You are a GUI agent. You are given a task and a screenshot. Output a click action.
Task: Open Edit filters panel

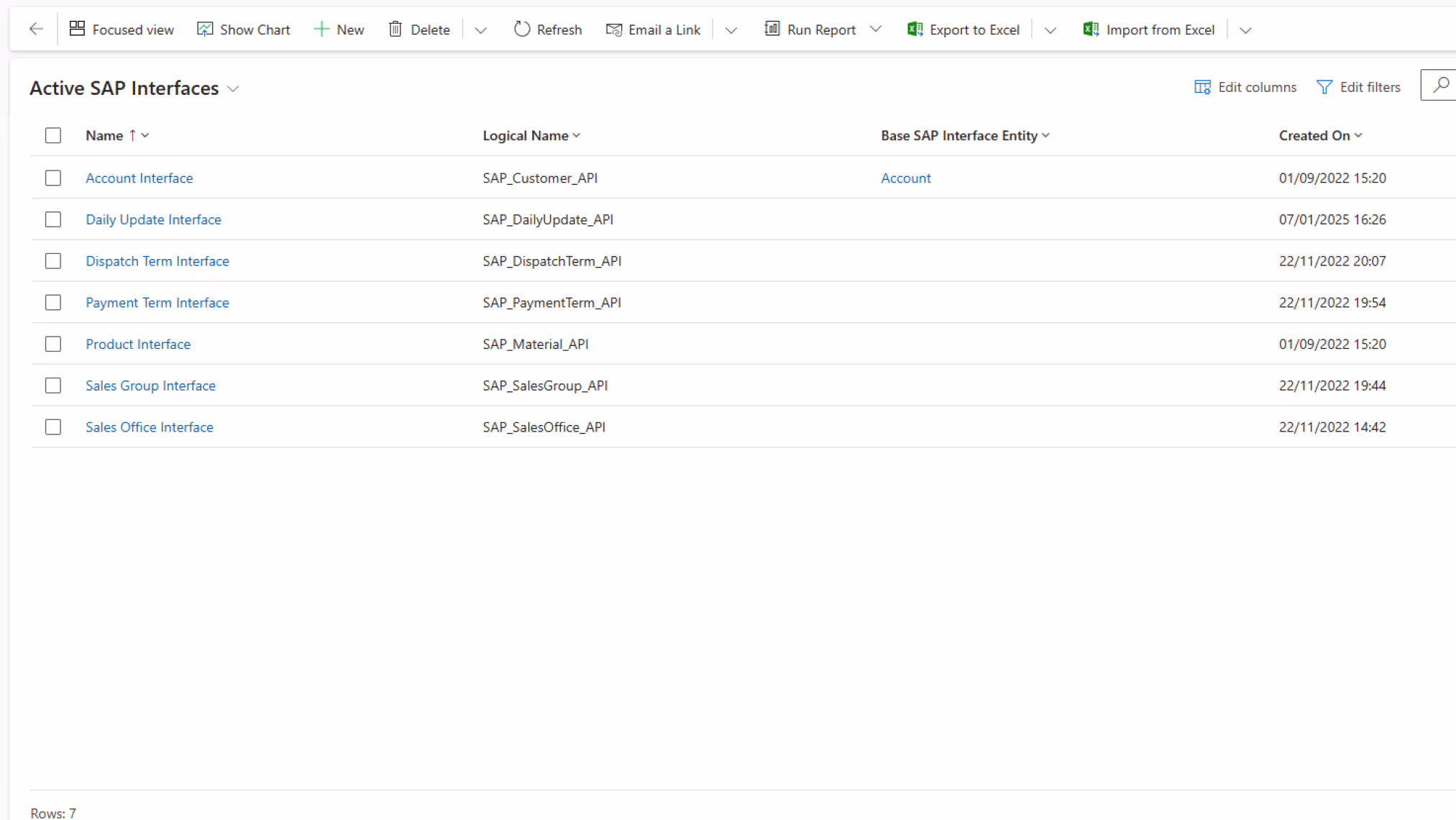pyautogui.click(x=1358, y=87)
